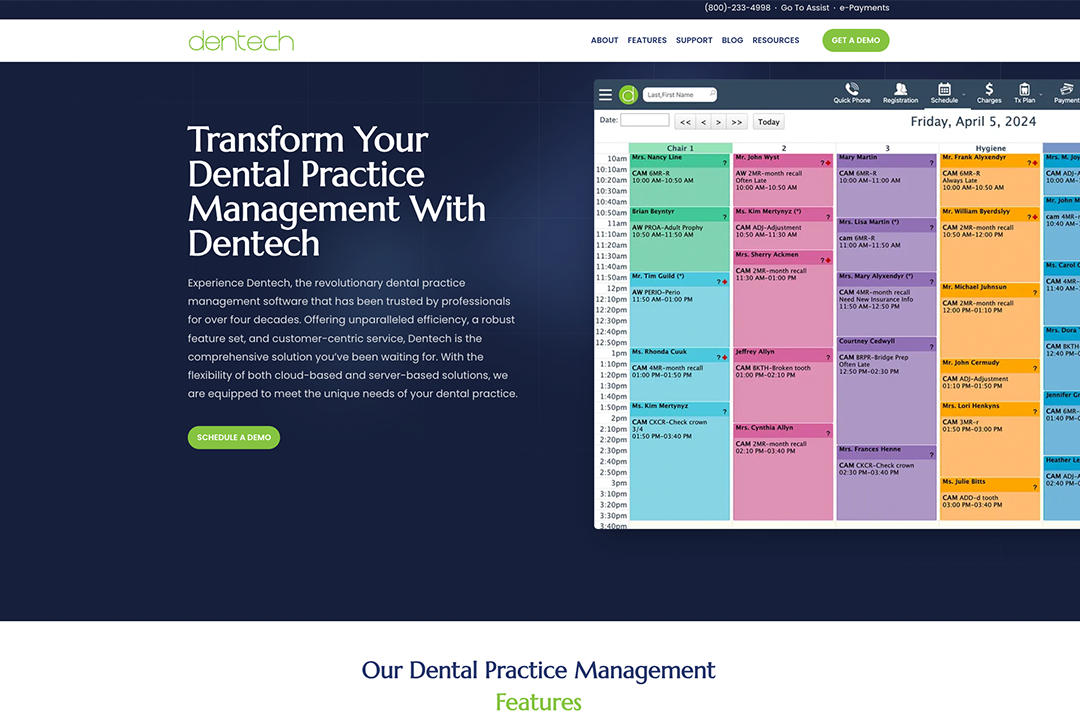
Task: Jump back with the << button
Action: click(685, 122)
